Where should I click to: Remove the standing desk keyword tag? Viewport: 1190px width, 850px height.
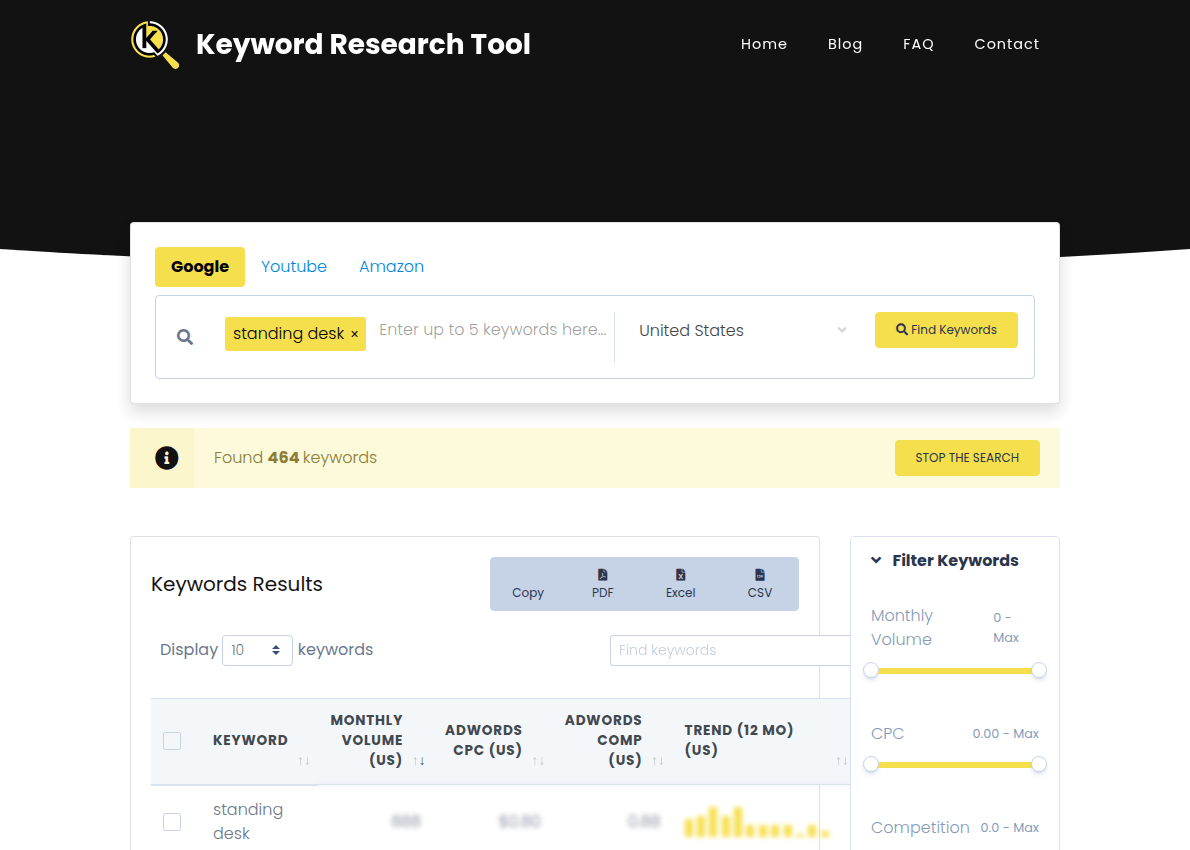click(x=354, y=334)
